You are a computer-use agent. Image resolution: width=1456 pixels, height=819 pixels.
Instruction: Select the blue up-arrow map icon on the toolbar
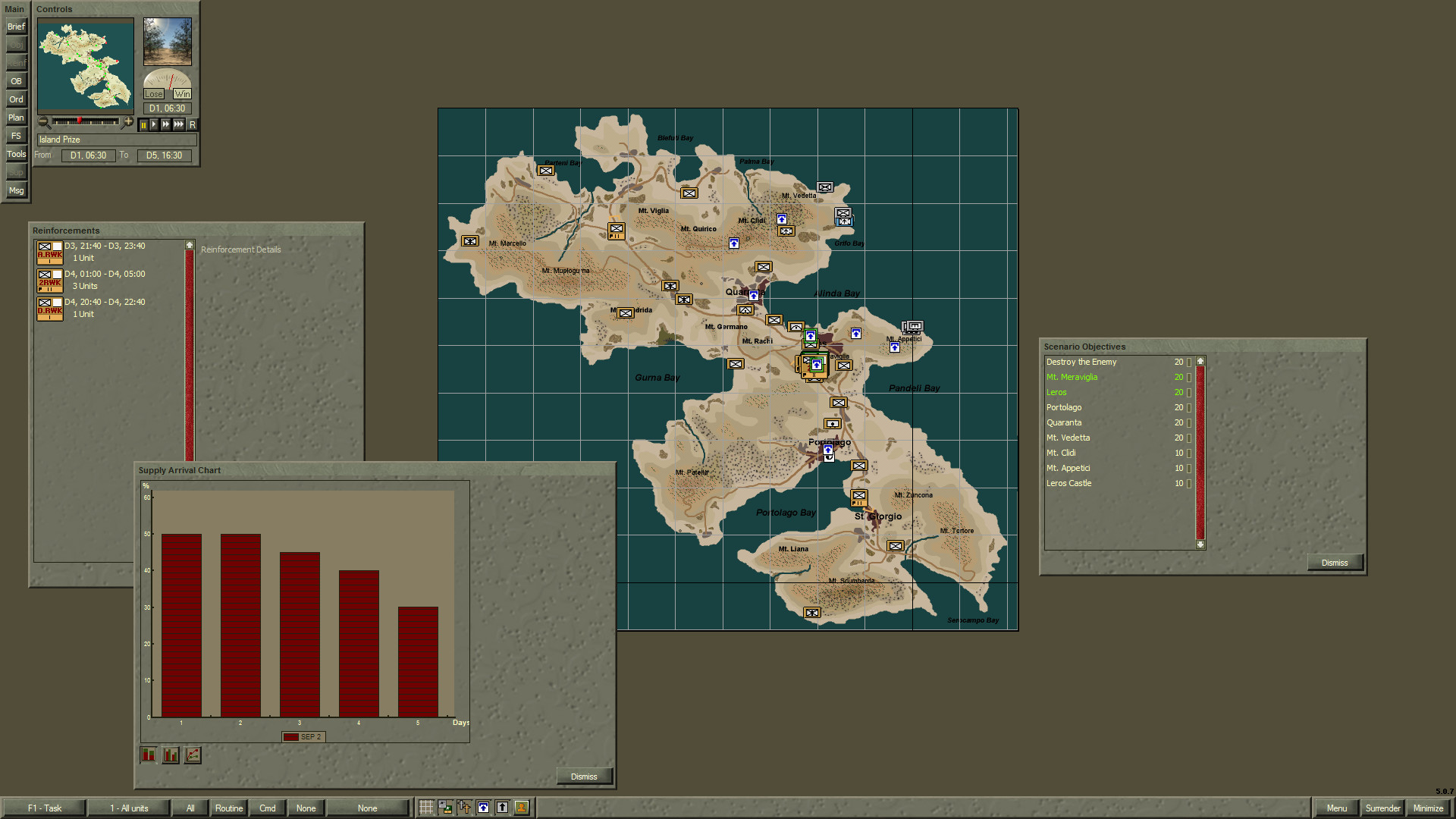click(483, 807)
